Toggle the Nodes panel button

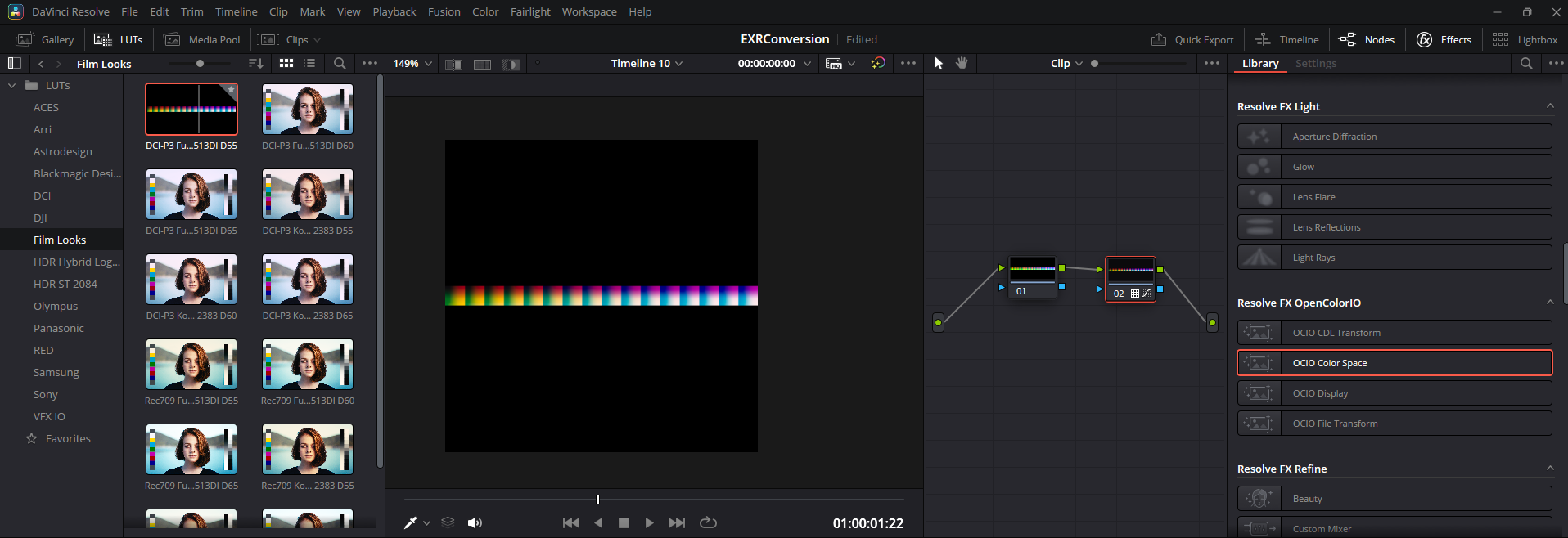(x=1367, y=39)
